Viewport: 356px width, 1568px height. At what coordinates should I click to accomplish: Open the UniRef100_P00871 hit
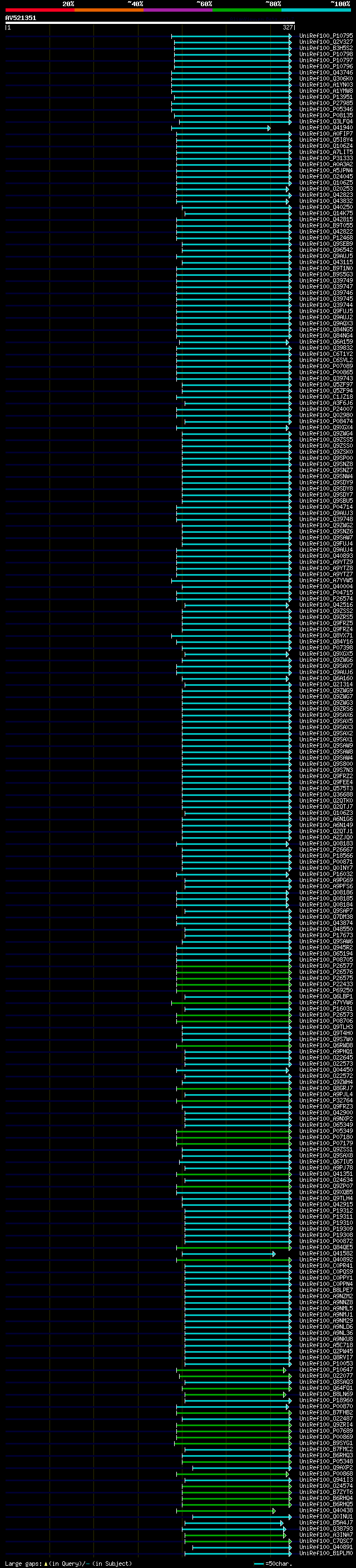pyautogui.click(x=326, y=862)
